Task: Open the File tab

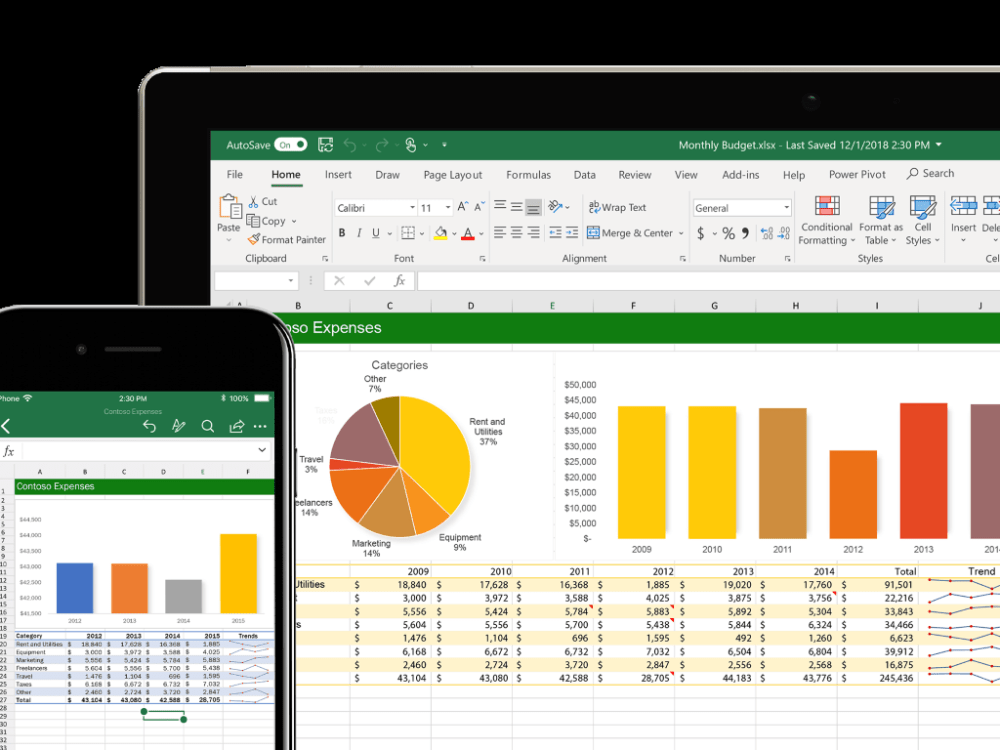Action: (x=235, y=175)
